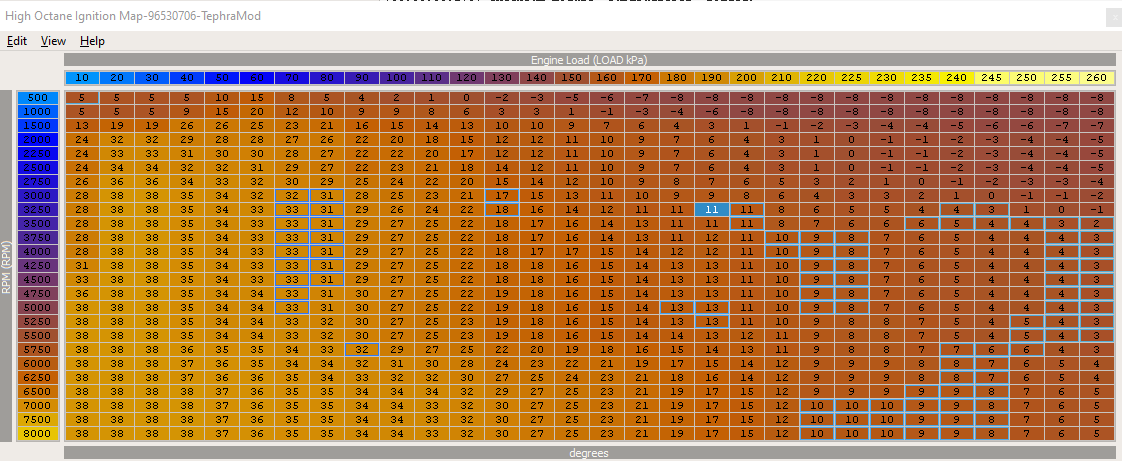Pick the 190 kPa load column header

point(712,78)
